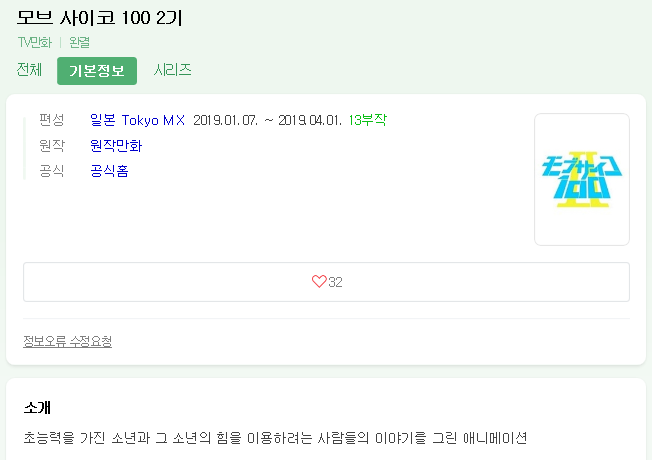The height and width of the screenshot is (460, 652).
Task: Select the 기본정보 tab
Action: point(97,71)
